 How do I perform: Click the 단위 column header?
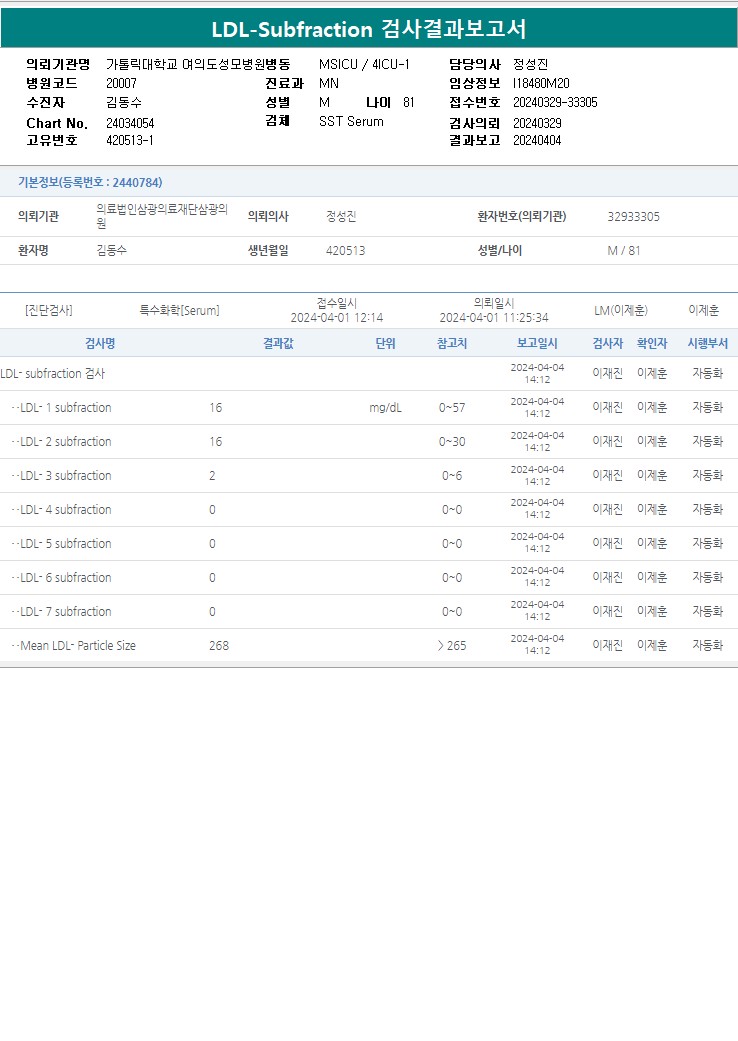coord(385,343)
